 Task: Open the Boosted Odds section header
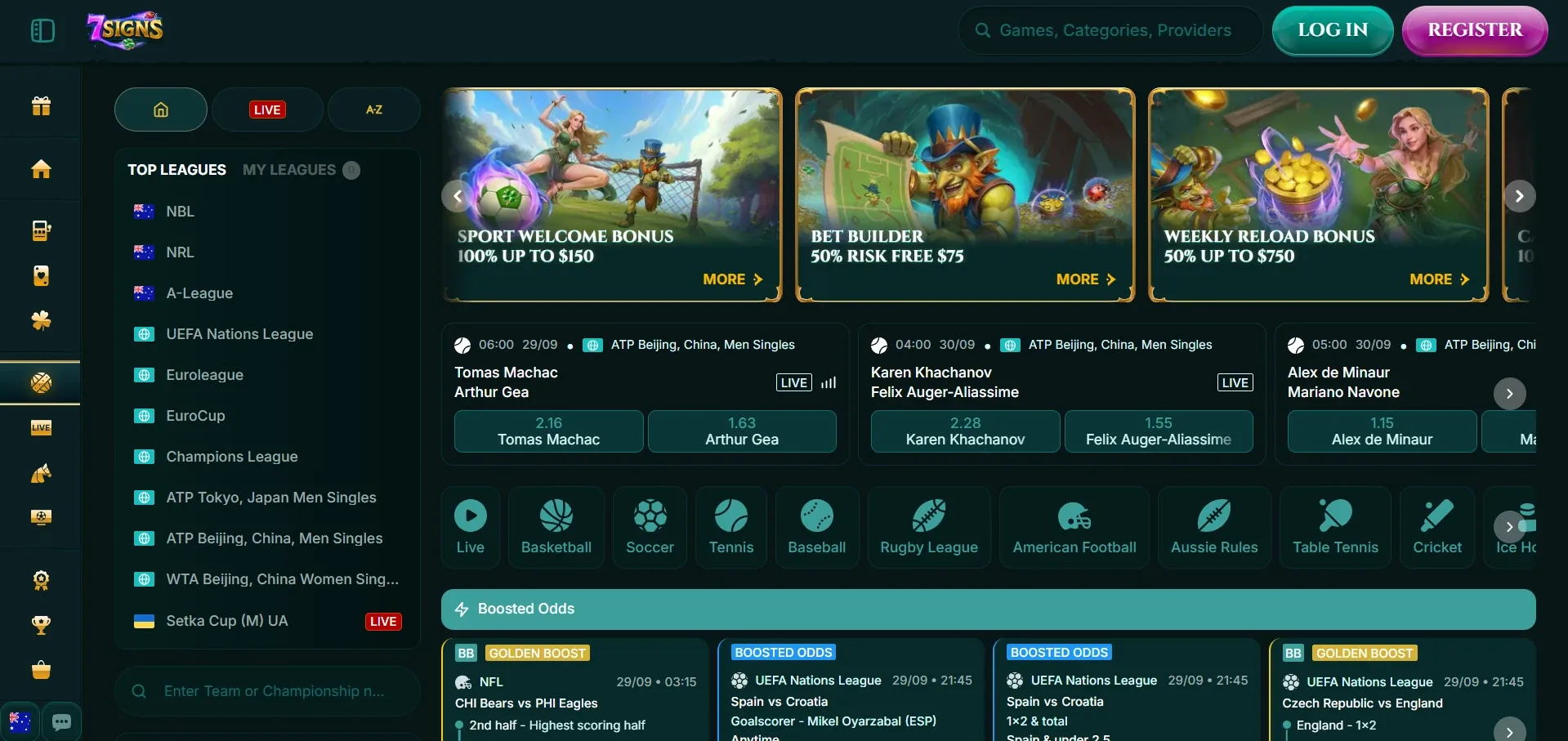pos(989,609)
